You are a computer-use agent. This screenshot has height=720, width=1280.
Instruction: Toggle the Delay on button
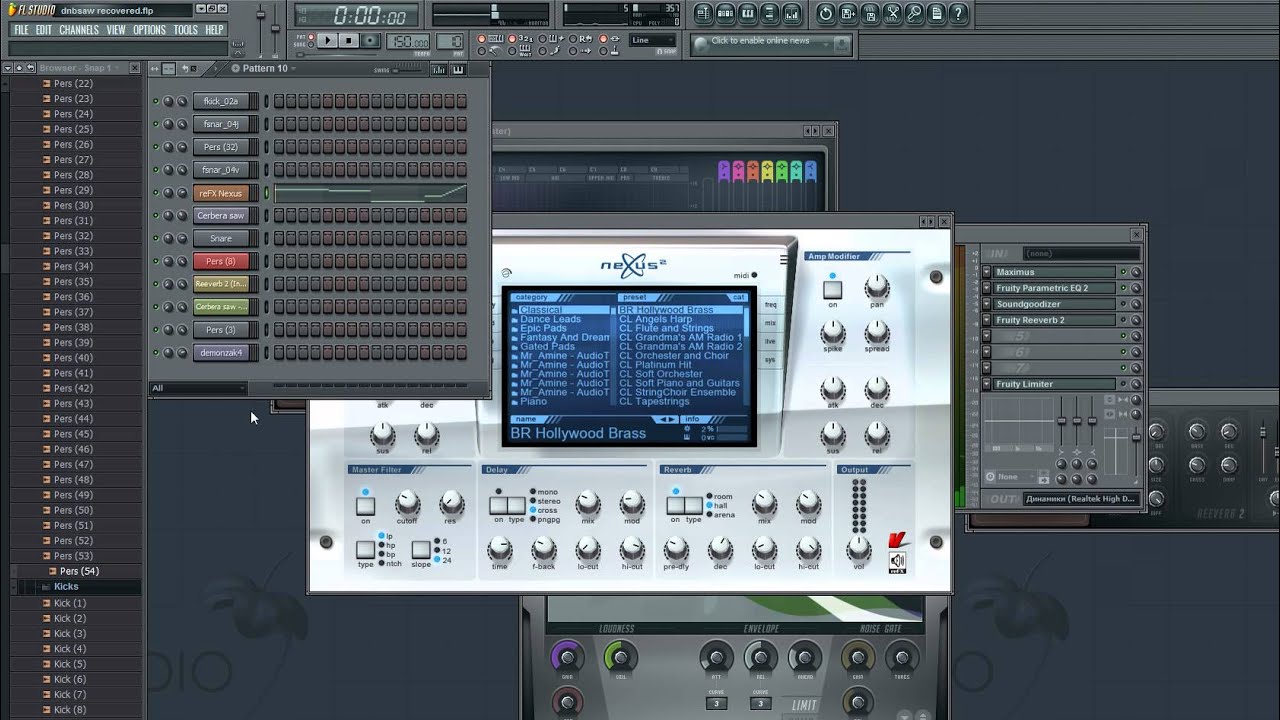click(x=498, y=506)
